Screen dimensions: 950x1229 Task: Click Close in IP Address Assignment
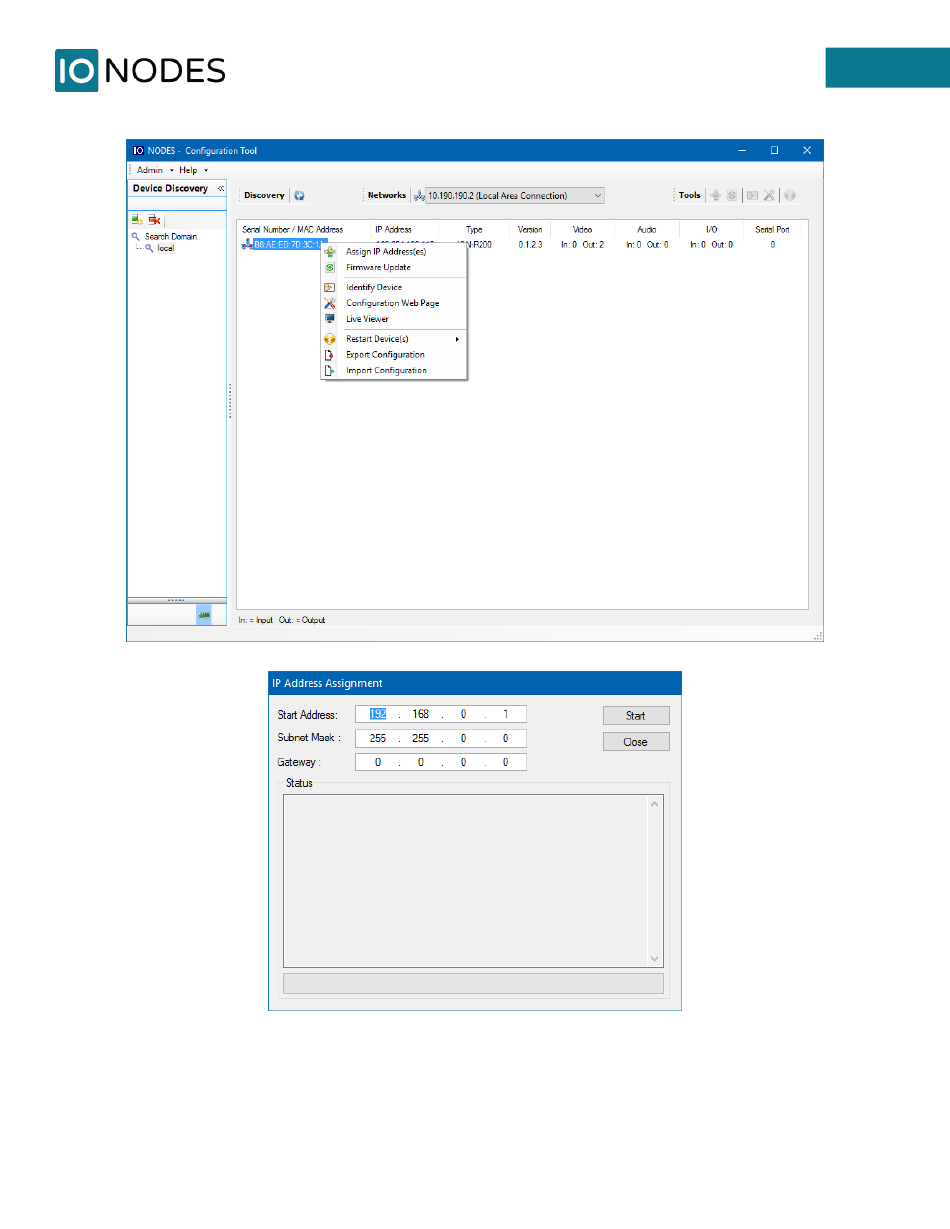coord(636,742)
